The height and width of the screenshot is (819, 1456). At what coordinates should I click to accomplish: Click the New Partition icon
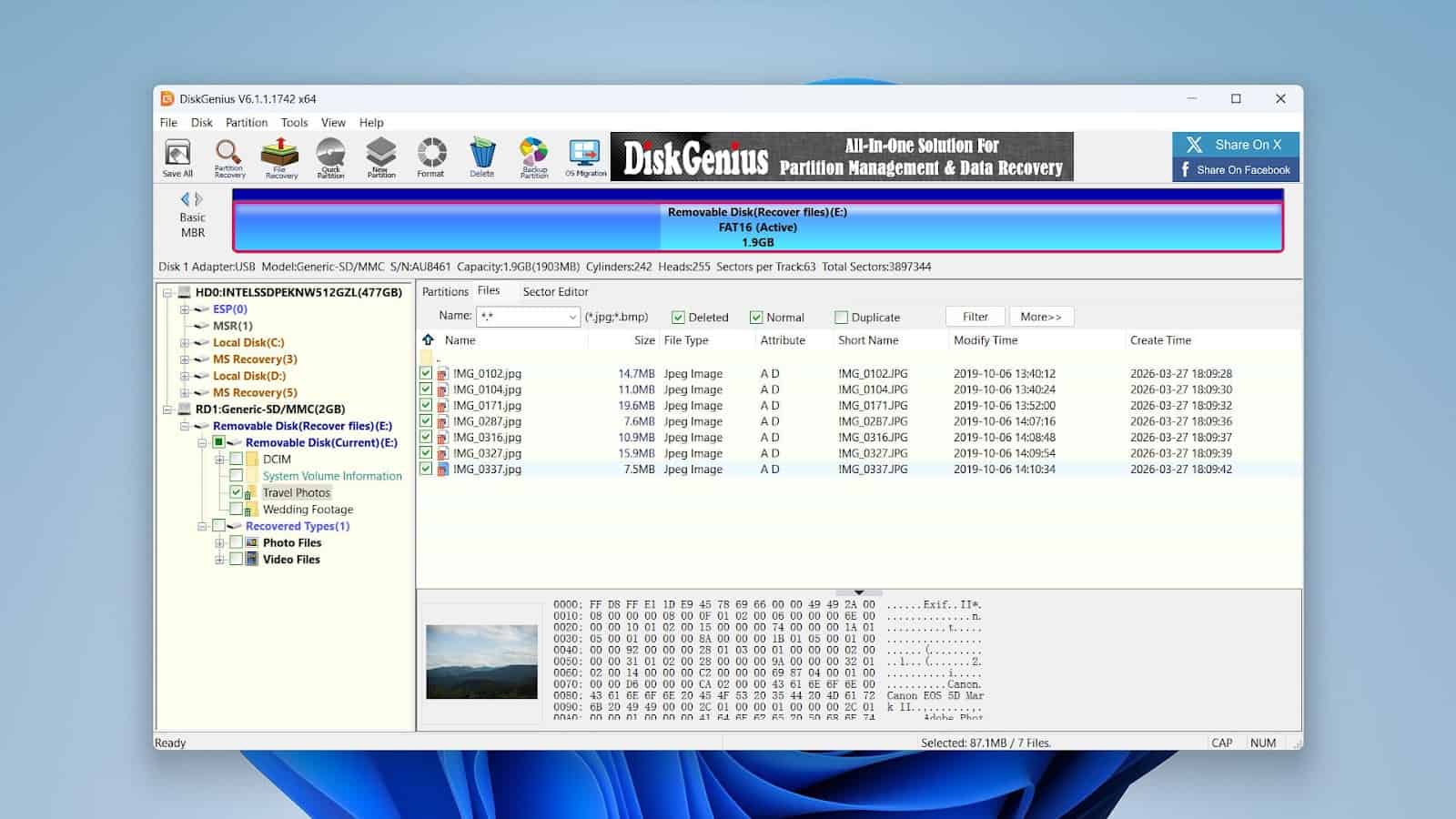[381, 157]
